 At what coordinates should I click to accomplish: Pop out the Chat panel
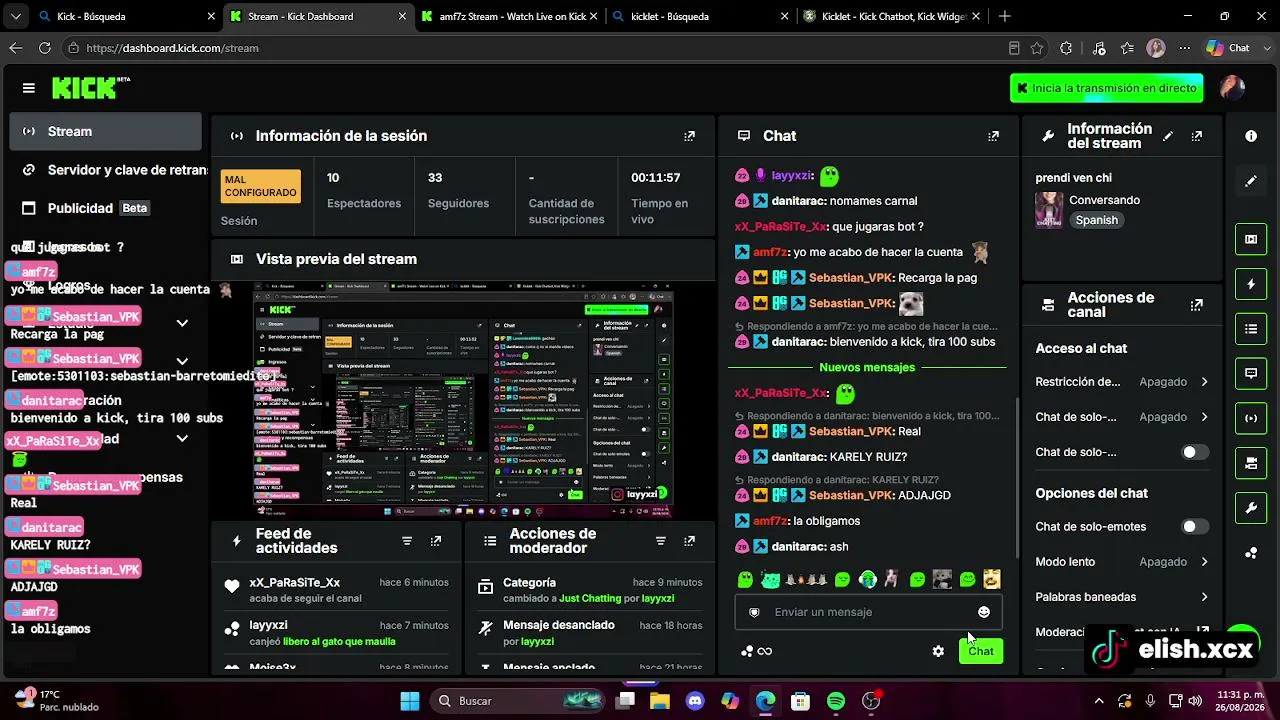(x=993, y=136)
